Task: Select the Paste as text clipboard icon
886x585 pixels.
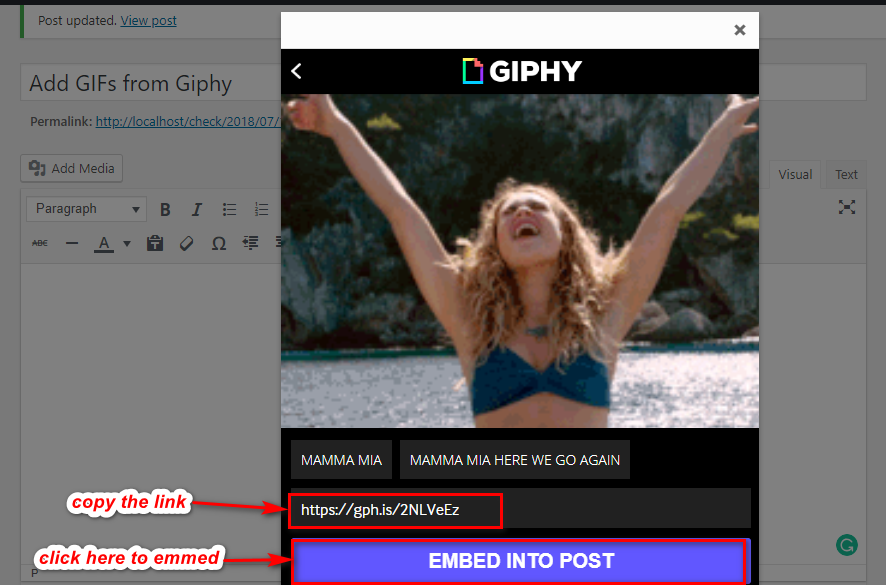Action: (x=155, y=243)
